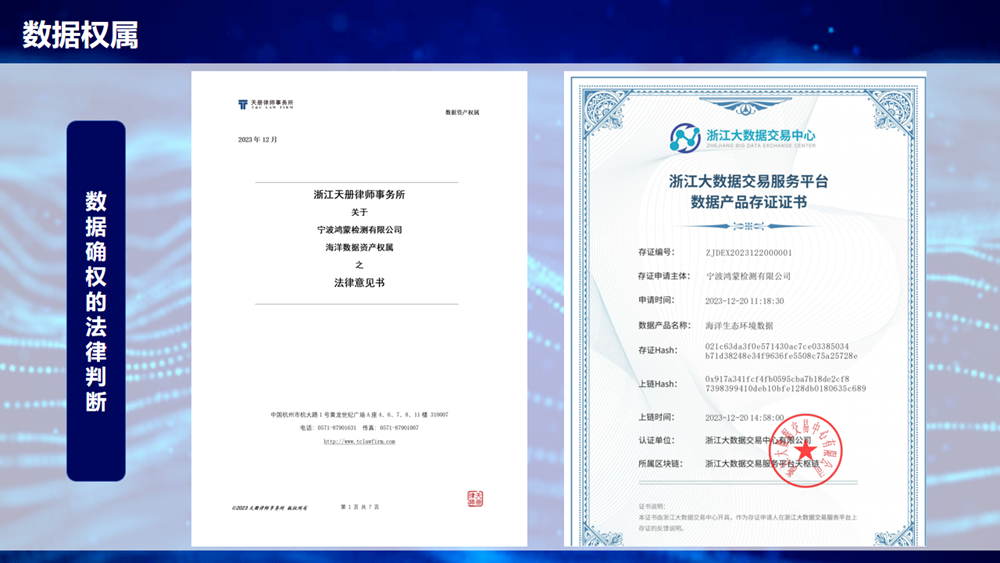
Task: Select the label 申请时间
Action: (x=656, y=300)
